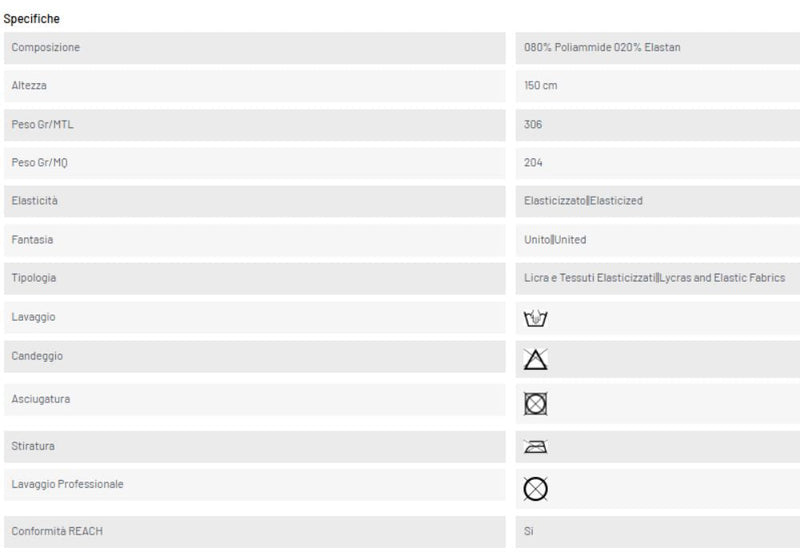Click the Peso Gr/MQ value 204

(x=533, y=163)
